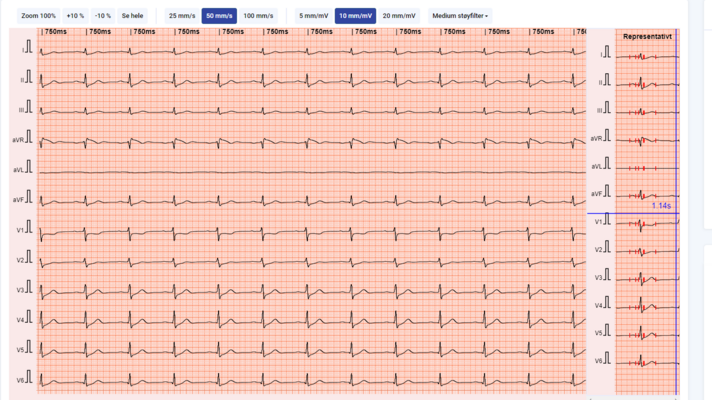
Task: Click the Se hele button
Action: [132, 16]
